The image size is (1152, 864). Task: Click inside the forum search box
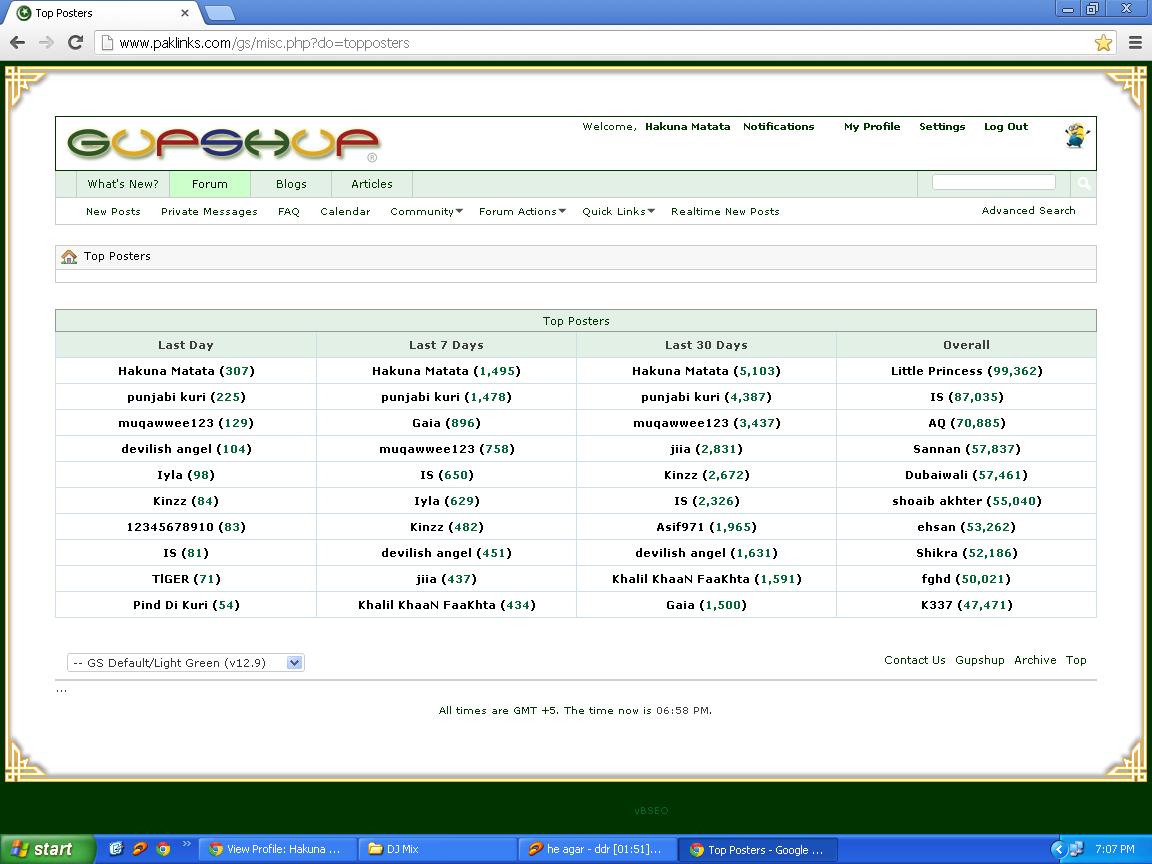click(x=993, y=182)
